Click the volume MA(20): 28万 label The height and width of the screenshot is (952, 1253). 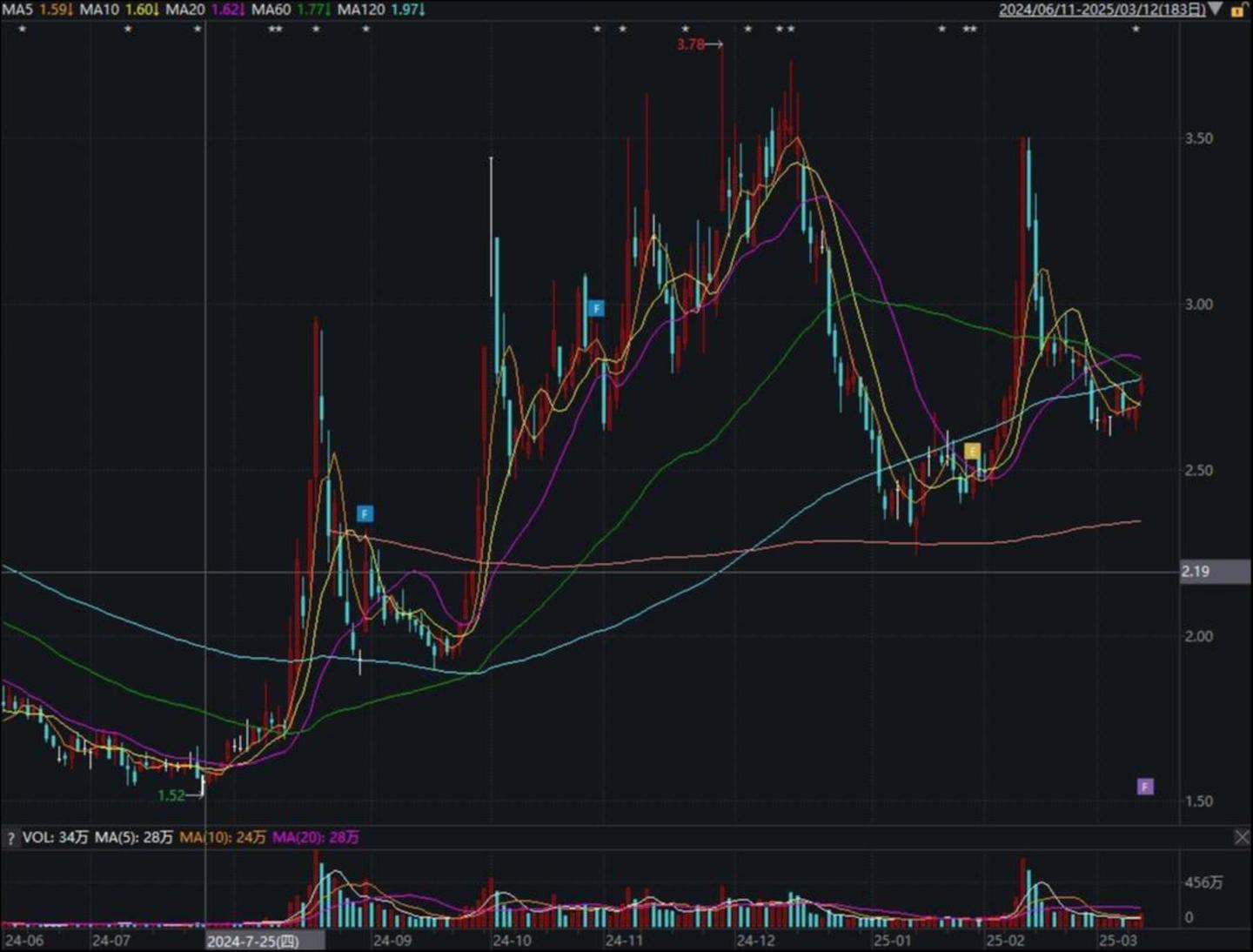[x=315, y=837]
